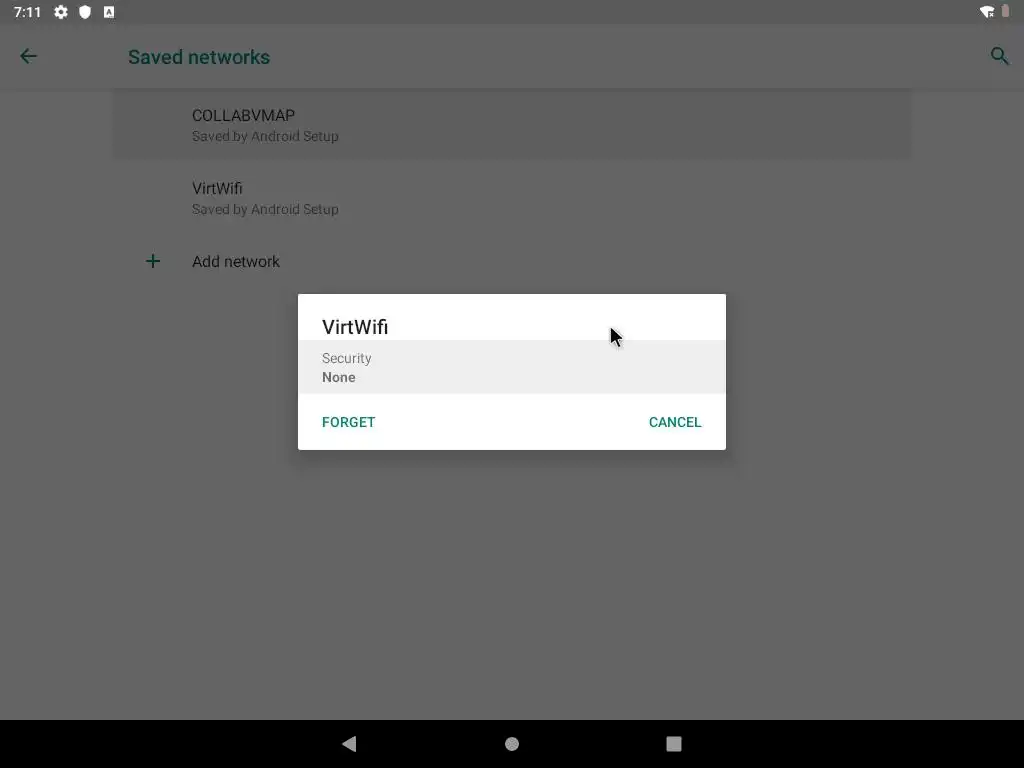Click the Security None row in dialog
Image resolution: width=1024 pixels, height=768 pixels.
pyautogui.click(x=512, y=367)
